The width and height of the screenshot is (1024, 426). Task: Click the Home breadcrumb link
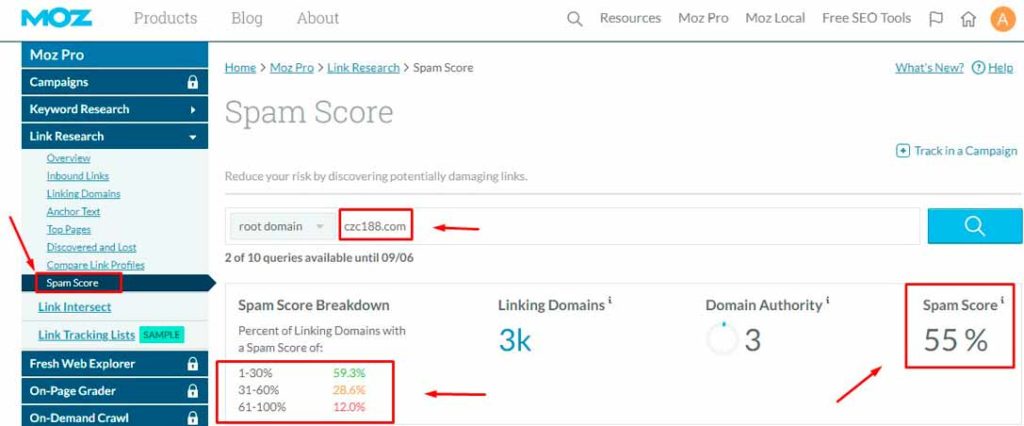point(240,68)
